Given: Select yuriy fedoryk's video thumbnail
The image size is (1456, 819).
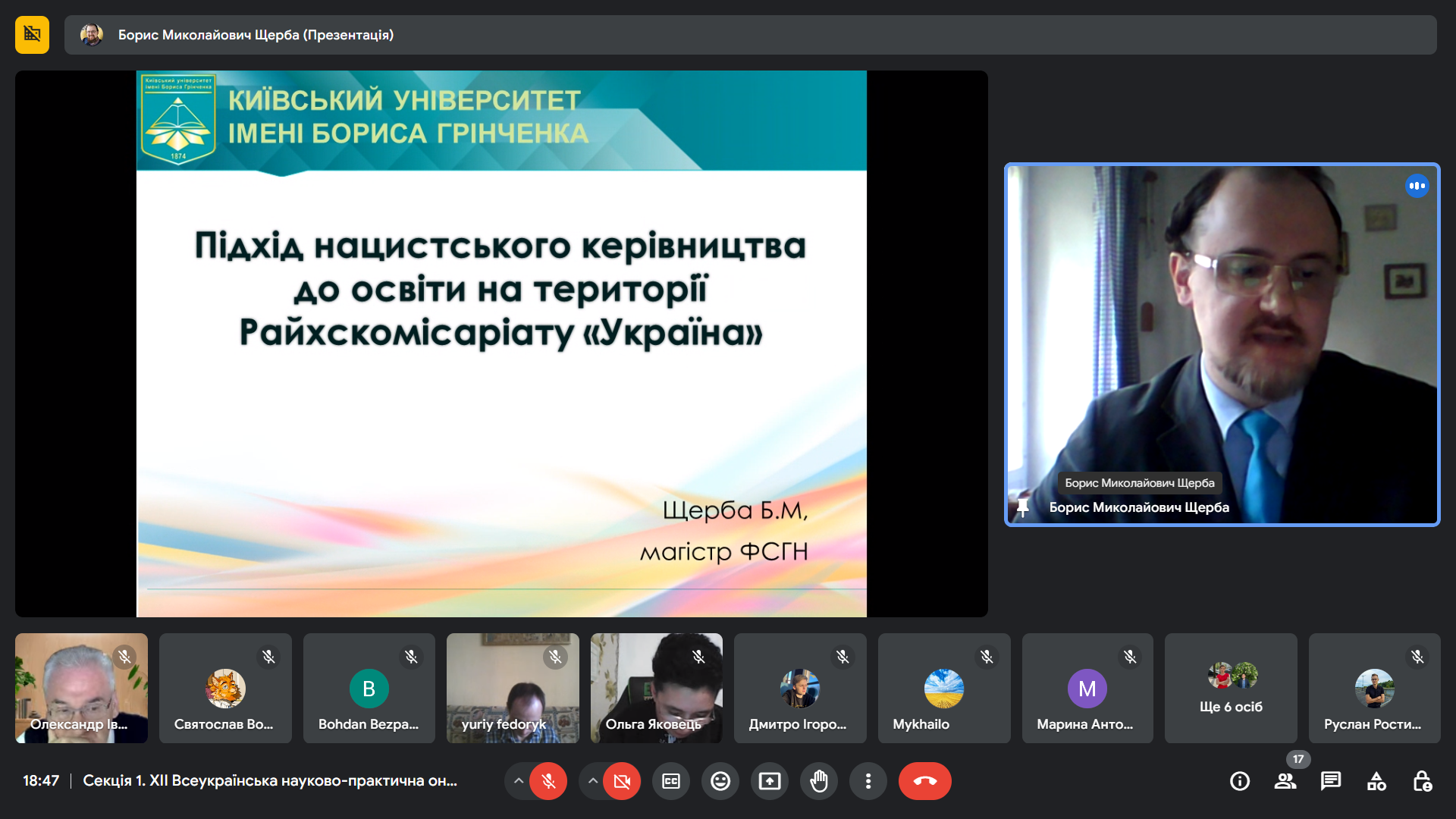Looking at the screenshot, I should 513,688.
